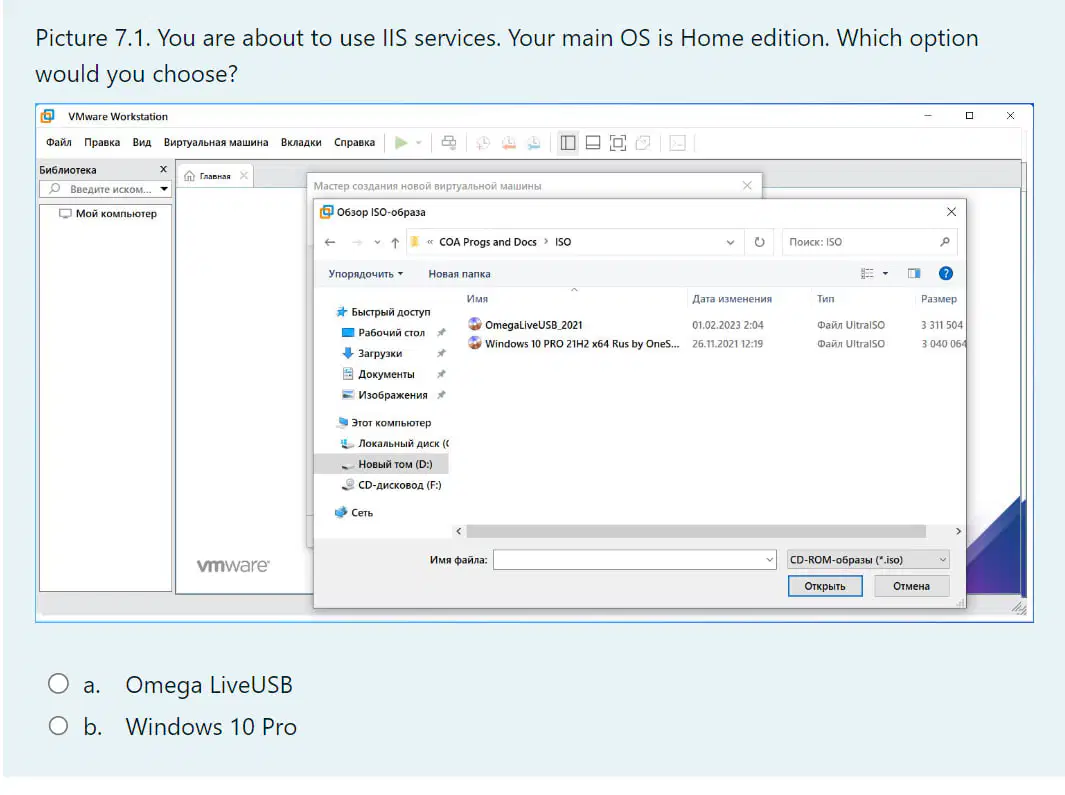1065x795 pixels.
Task: Select radio option a. Omega LiveUSB
Action: [x=58, y=684]
